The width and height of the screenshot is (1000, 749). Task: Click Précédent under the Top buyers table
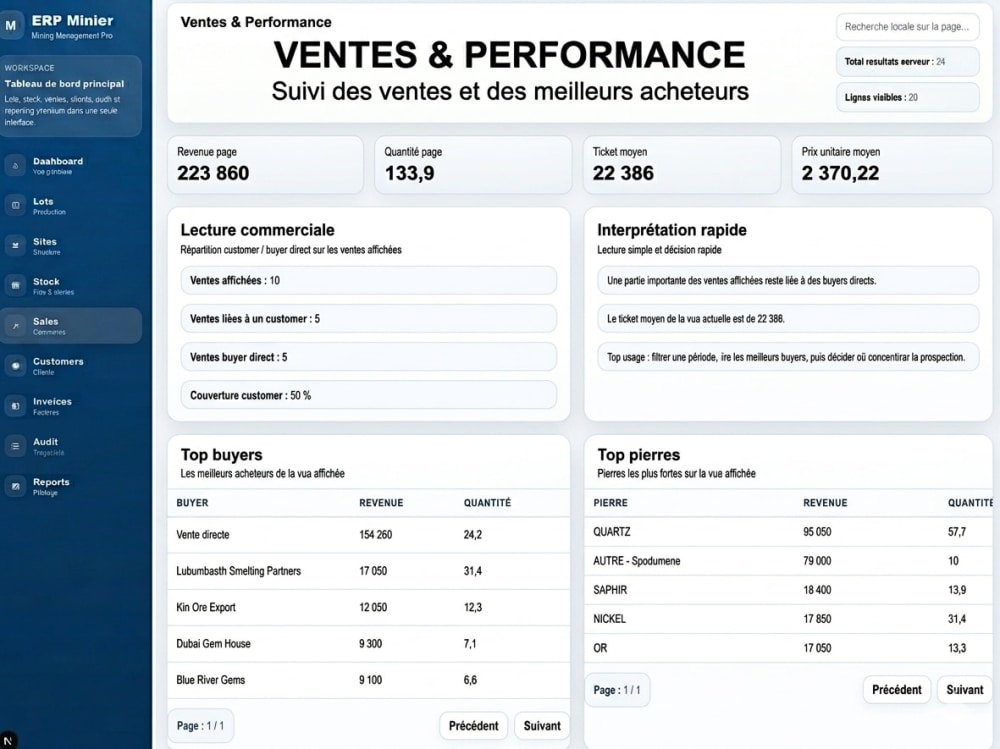[473, 726]
